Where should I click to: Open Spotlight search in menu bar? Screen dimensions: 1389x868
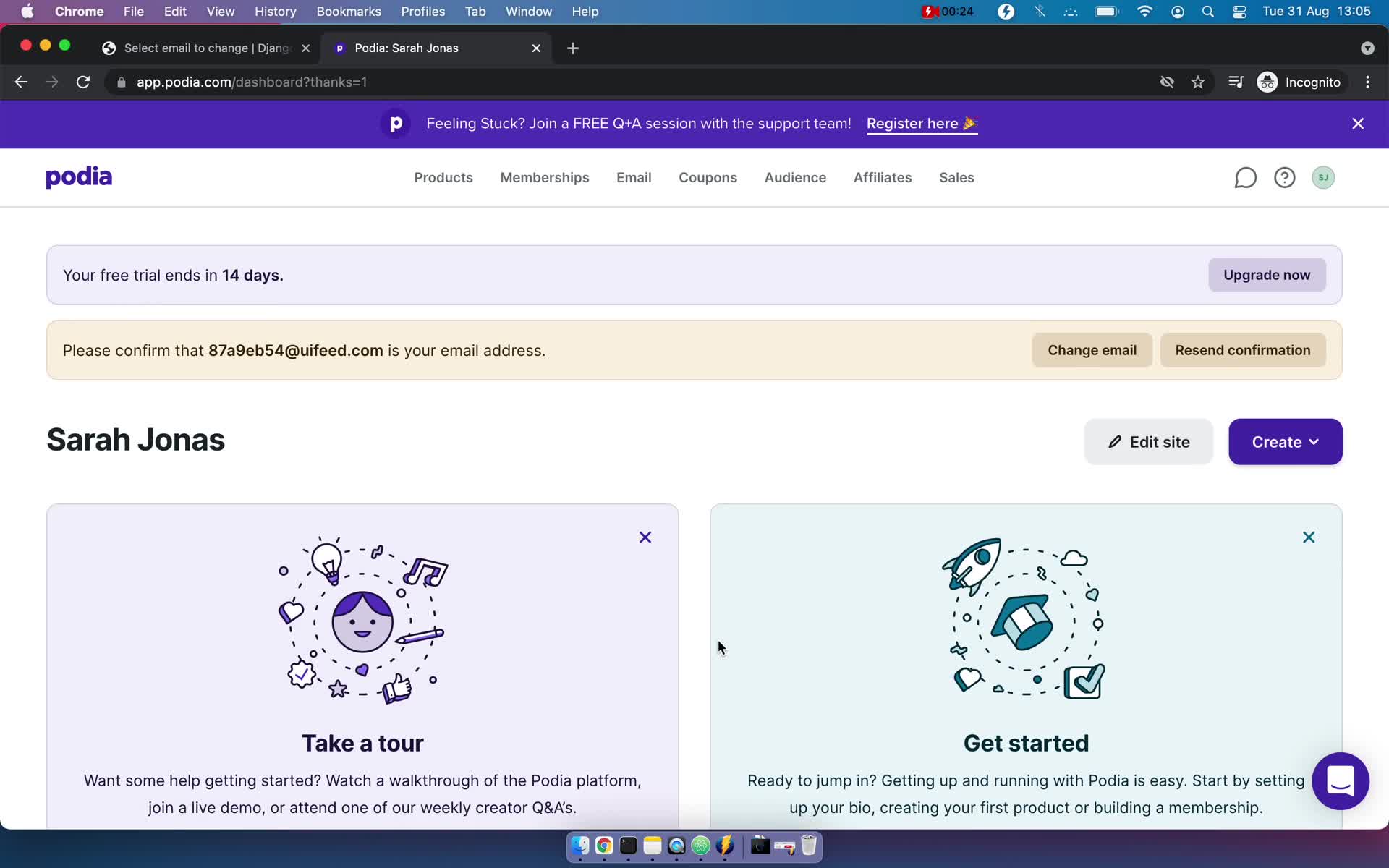(x=1207, y=12)
